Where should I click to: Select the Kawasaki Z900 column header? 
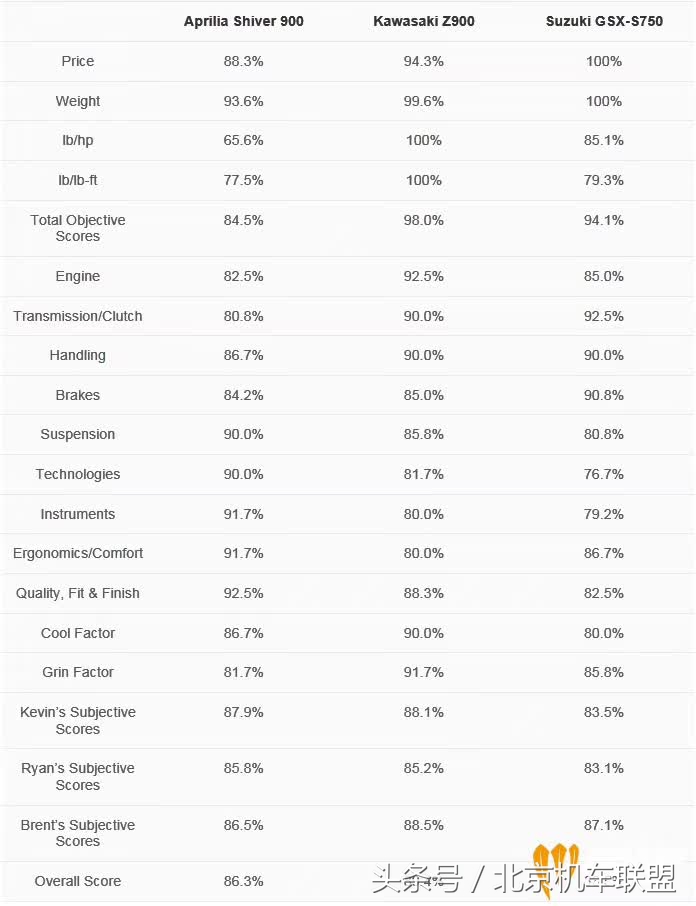click(424, 21)
